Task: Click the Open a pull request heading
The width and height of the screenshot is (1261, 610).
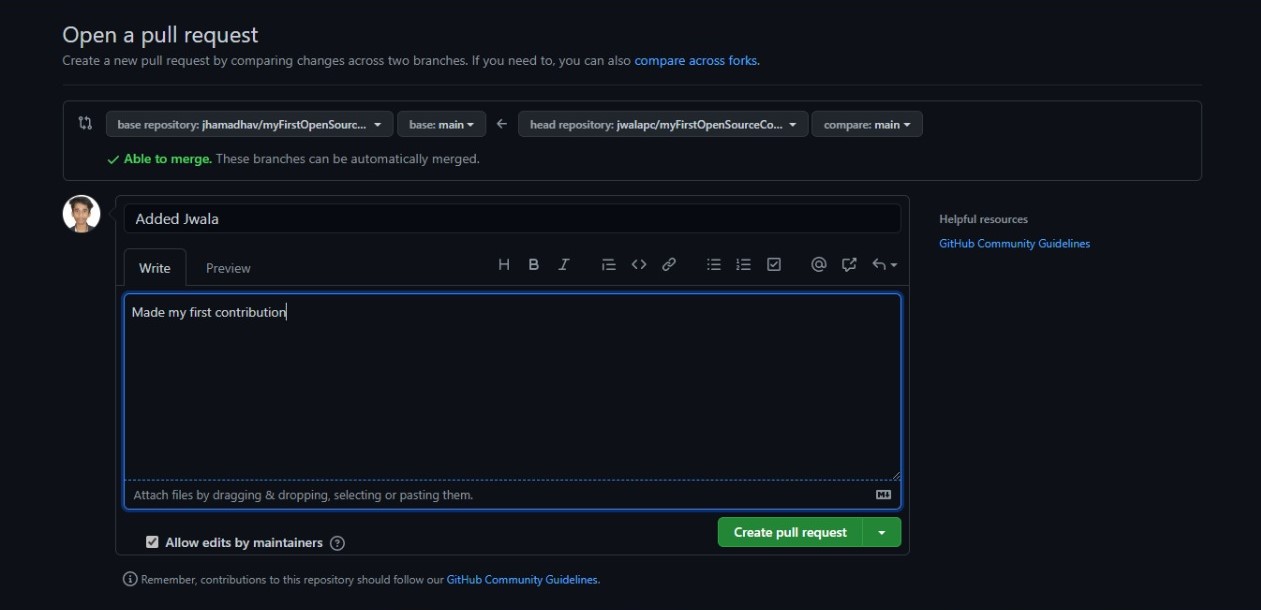Action: (x=160, y=35)
